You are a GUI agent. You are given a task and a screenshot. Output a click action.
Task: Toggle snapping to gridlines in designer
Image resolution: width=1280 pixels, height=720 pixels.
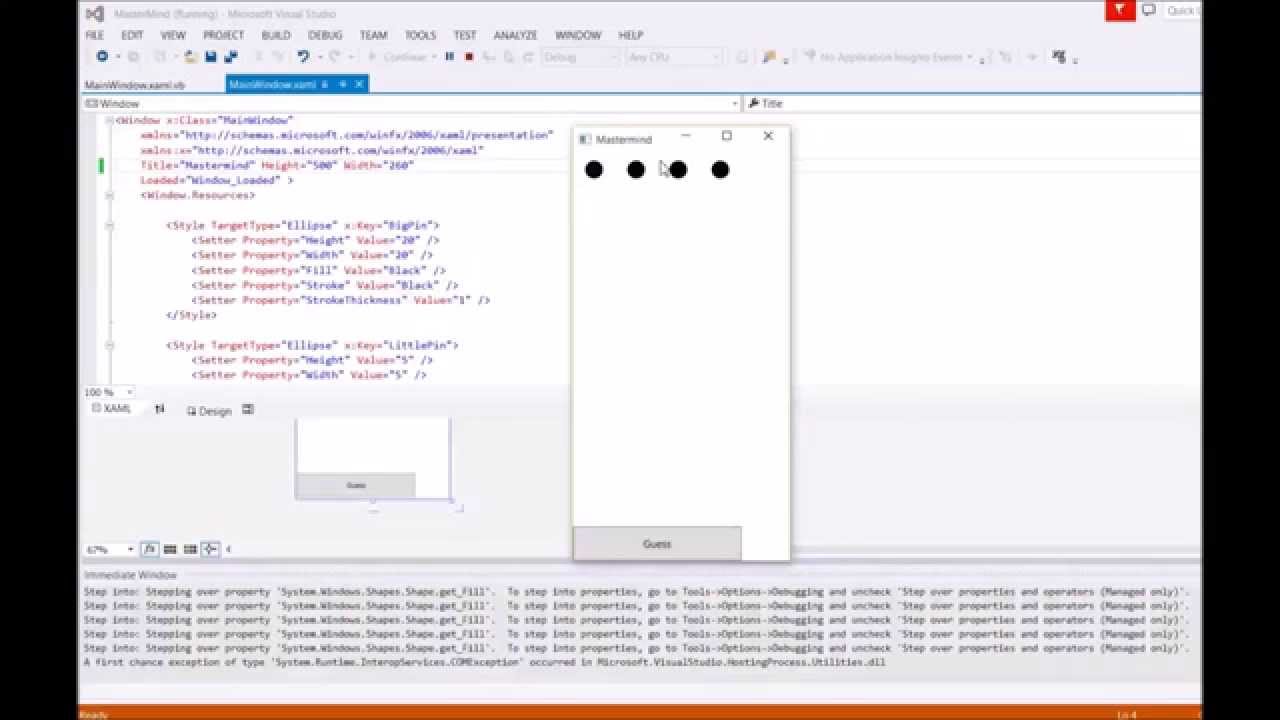pyautogui.click(x=190, y=549)
